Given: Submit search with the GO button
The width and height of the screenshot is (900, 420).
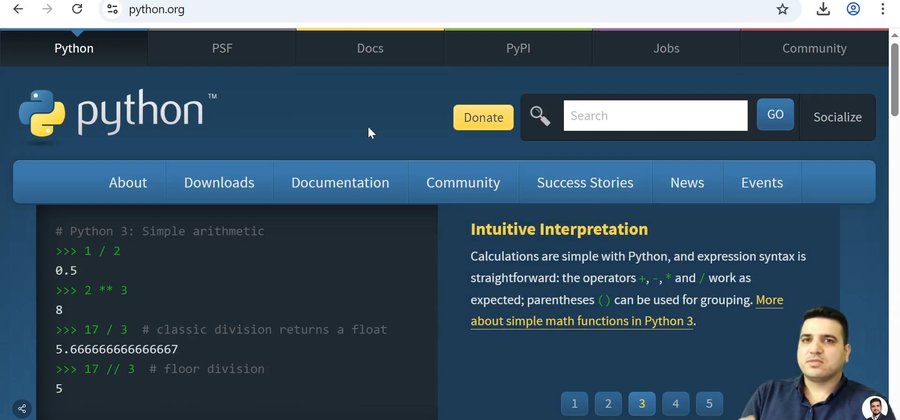Looking at the screenshot, I should coord(775,115).
